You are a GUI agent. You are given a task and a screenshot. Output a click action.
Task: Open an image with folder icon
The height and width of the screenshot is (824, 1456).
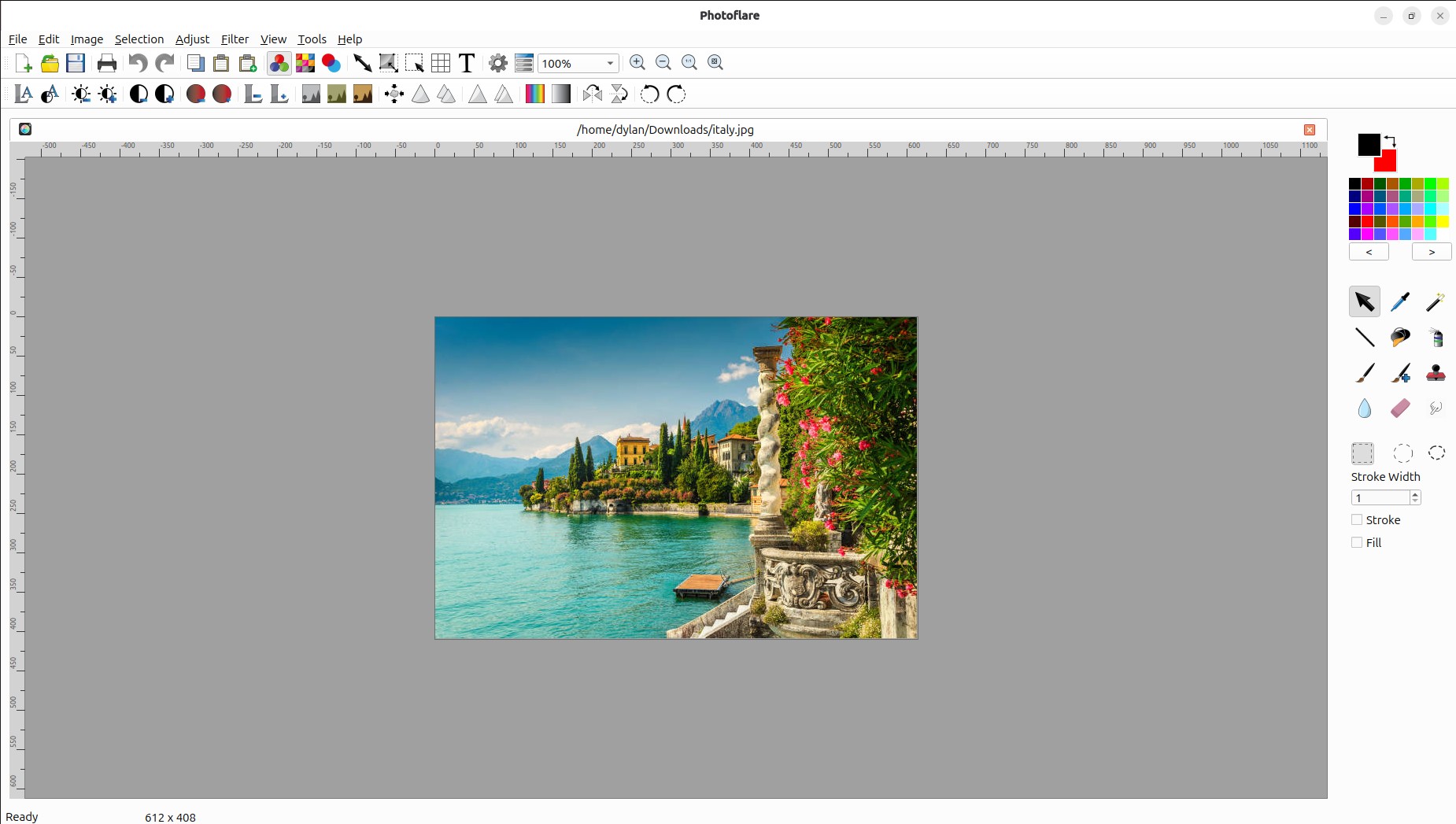(50, 63)
